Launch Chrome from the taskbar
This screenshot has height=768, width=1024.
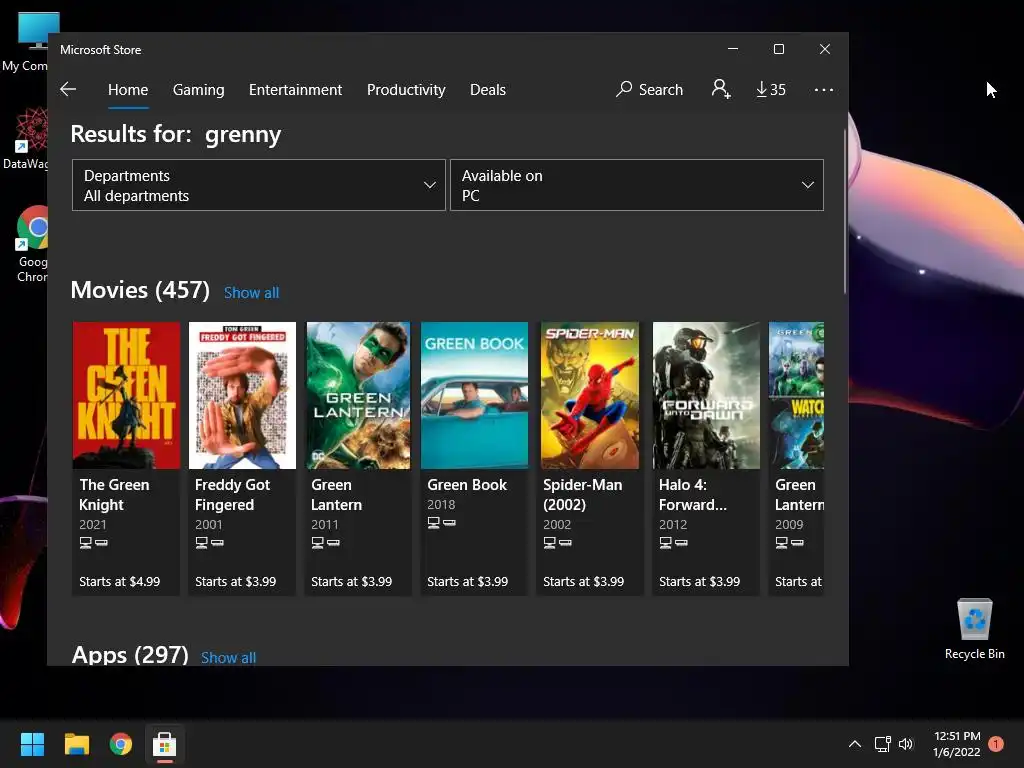point(121,744)
